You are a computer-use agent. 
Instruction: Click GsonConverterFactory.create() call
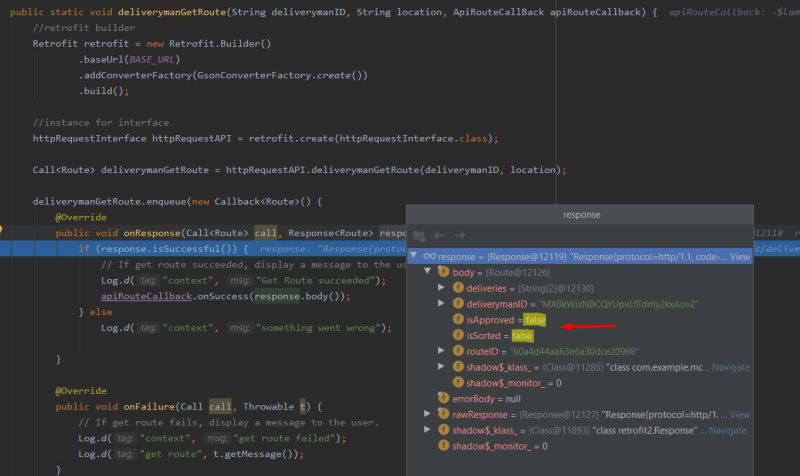click(x=282, y=76)
